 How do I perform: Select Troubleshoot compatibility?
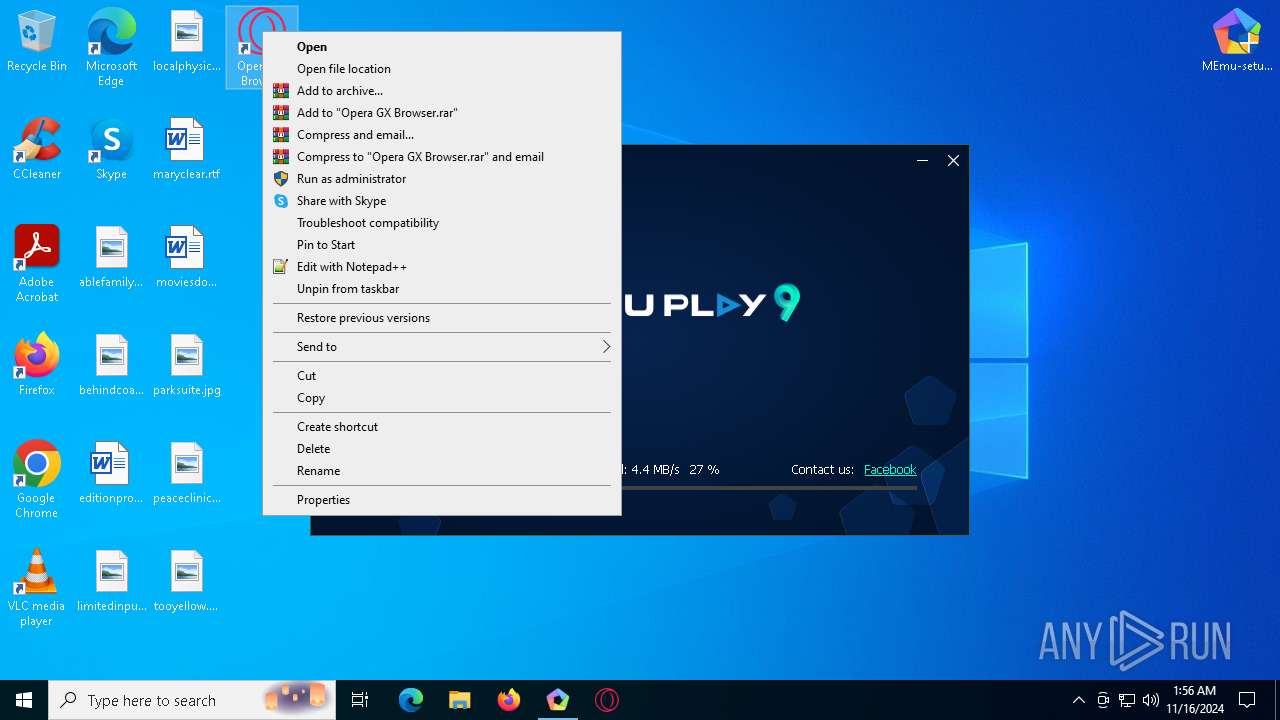(x=441, y=223)
